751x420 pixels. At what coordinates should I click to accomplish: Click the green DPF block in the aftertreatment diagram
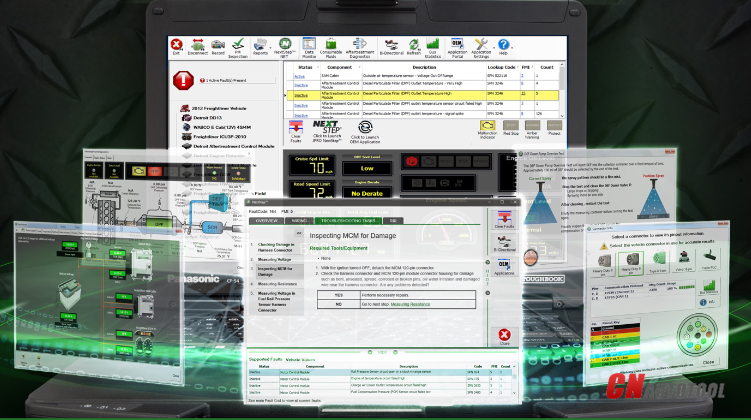tap(158, 223)
